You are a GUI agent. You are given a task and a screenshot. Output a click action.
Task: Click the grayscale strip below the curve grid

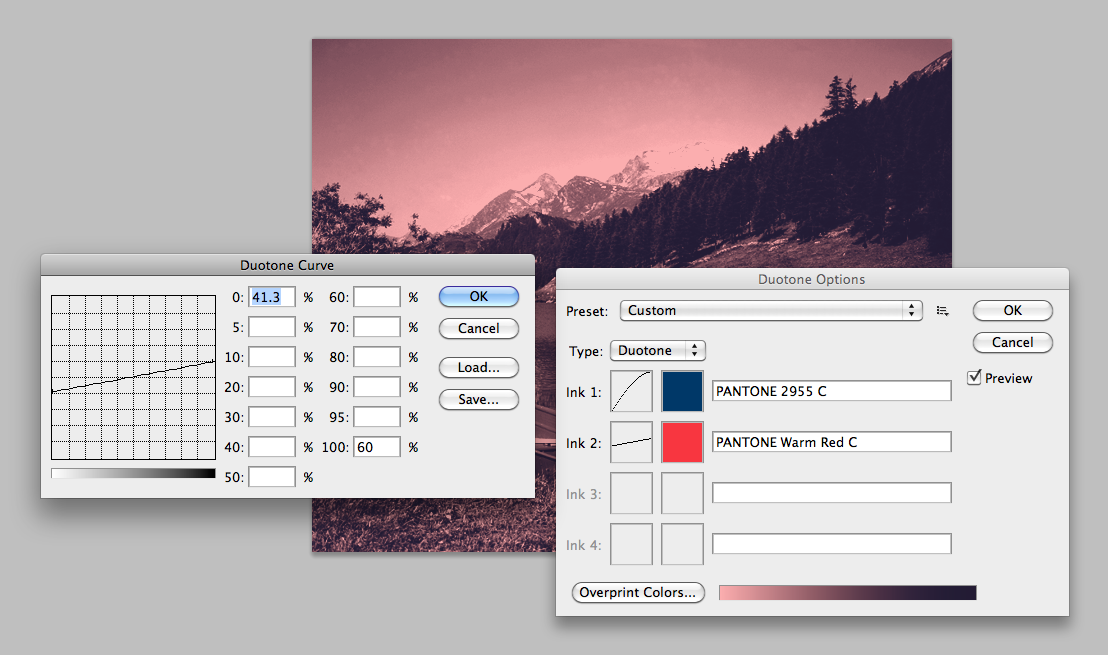click(132, 473)
